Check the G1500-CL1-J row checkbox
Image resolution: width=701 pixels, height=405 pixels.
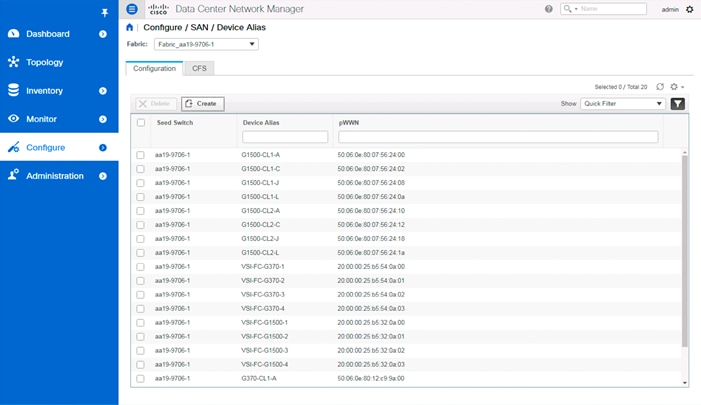point(140,183)
